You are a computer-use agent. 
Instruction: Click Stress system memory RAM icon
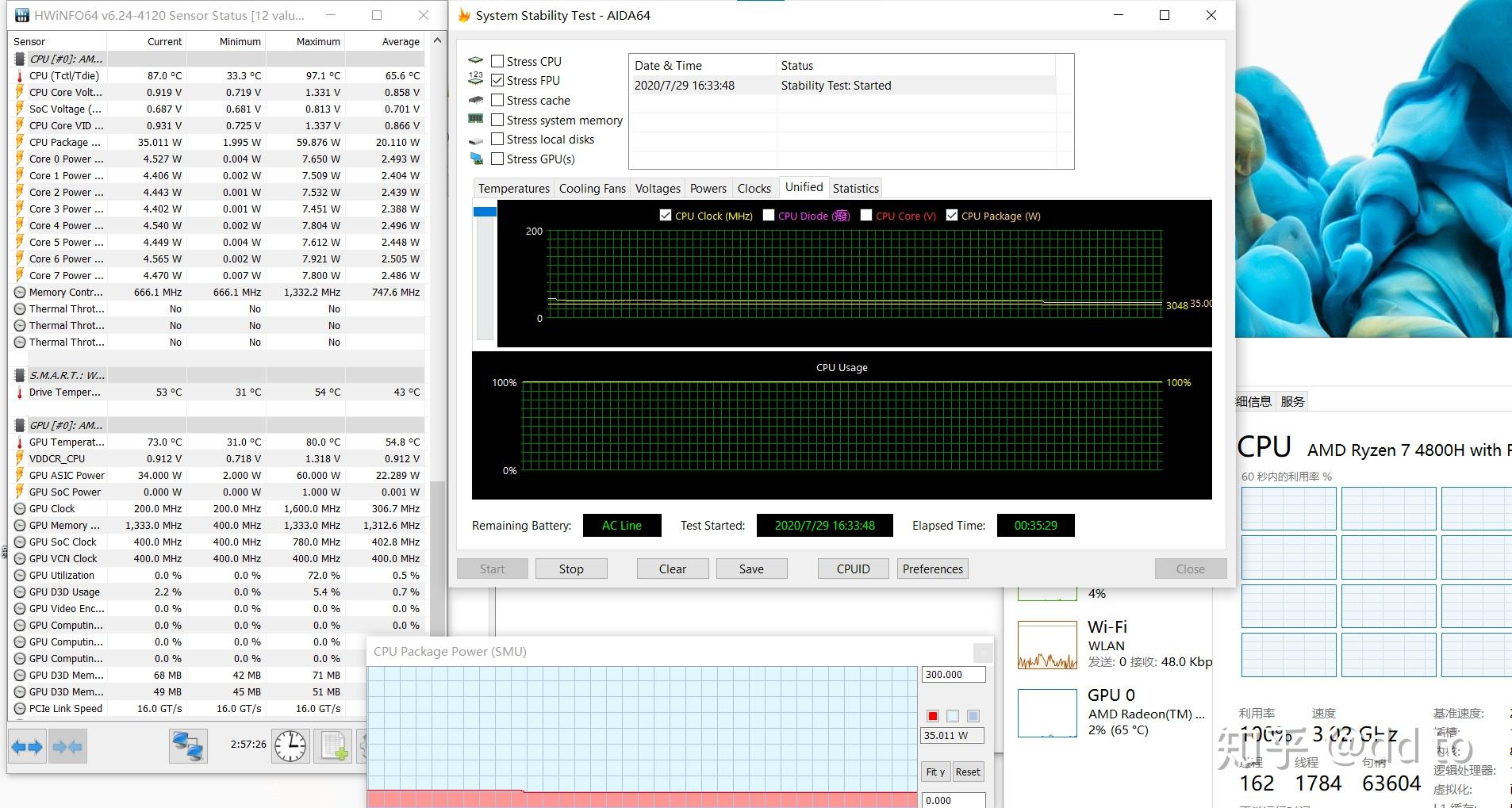[476, 119]
